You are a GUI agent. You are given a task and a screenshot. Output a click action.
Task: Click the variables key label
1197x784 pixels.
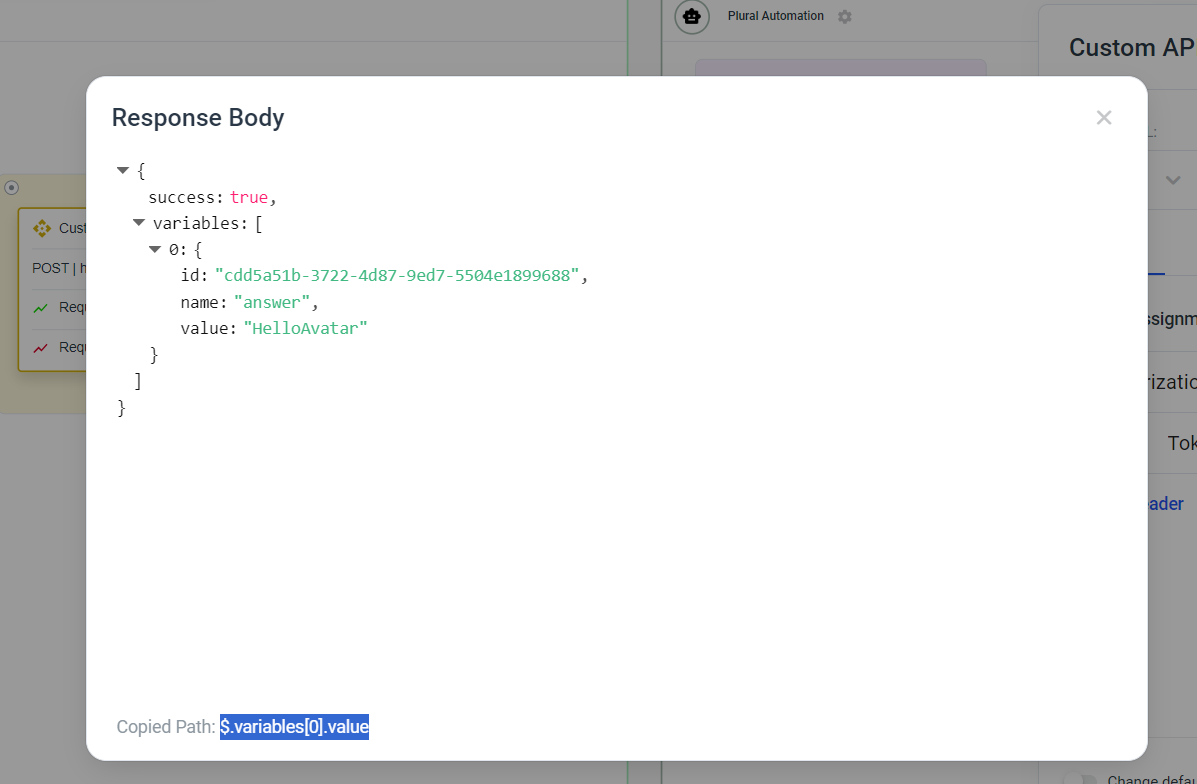[x=197, y=224]
